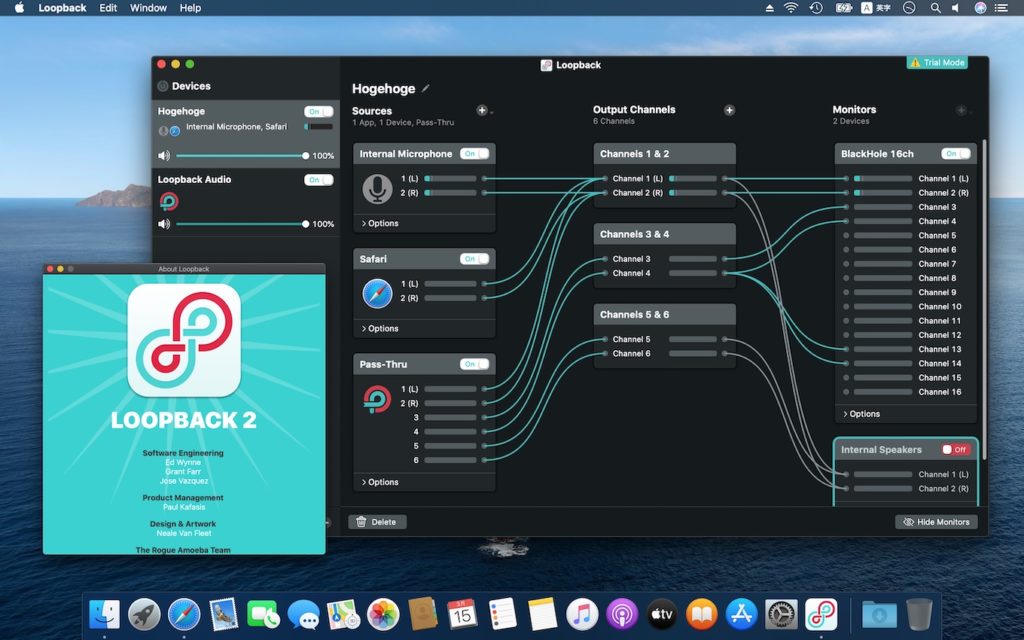Open Music from the Dock

click(x=582, y=614)
